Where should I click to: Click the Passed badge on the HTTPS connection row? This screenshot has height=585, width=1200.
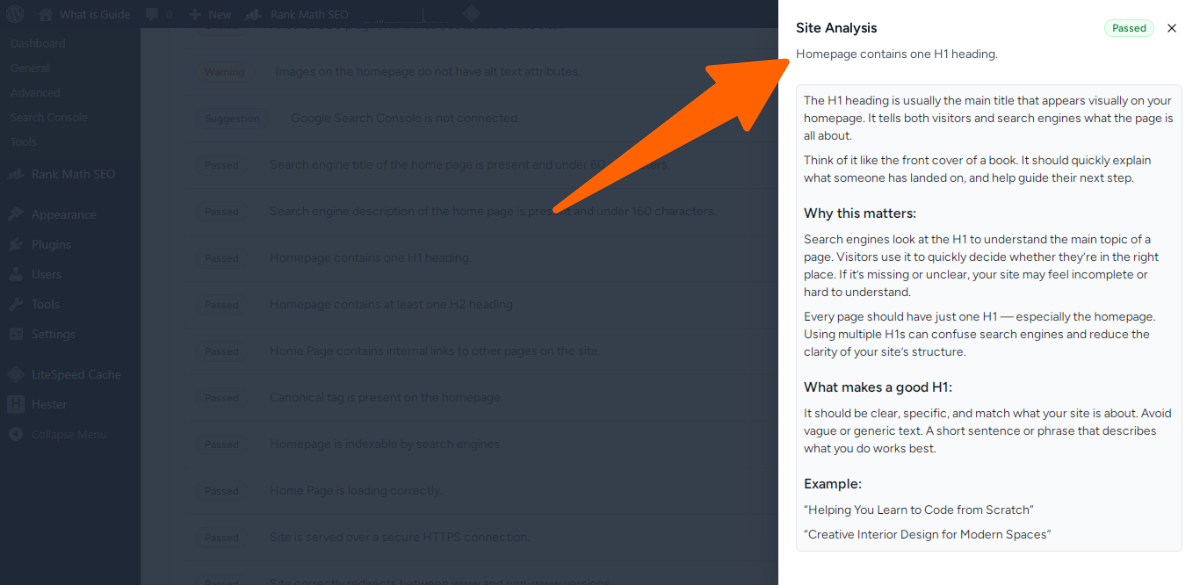click(x=222, y=538)
